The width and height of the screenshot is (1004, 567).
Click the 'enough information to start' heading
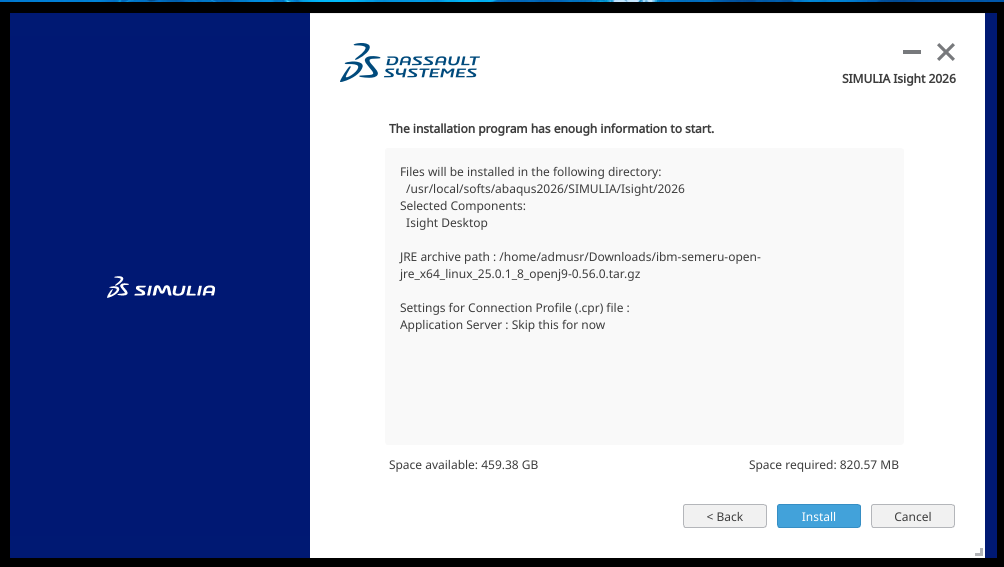point(551,129)
